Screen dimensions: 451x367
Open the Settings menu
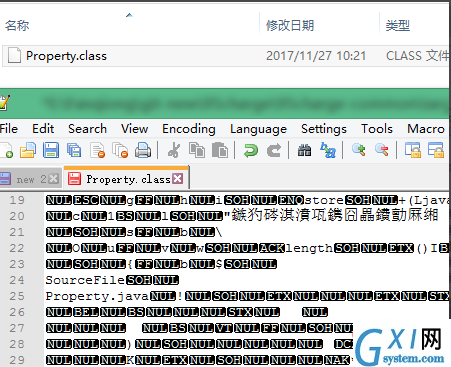[324, 129]
